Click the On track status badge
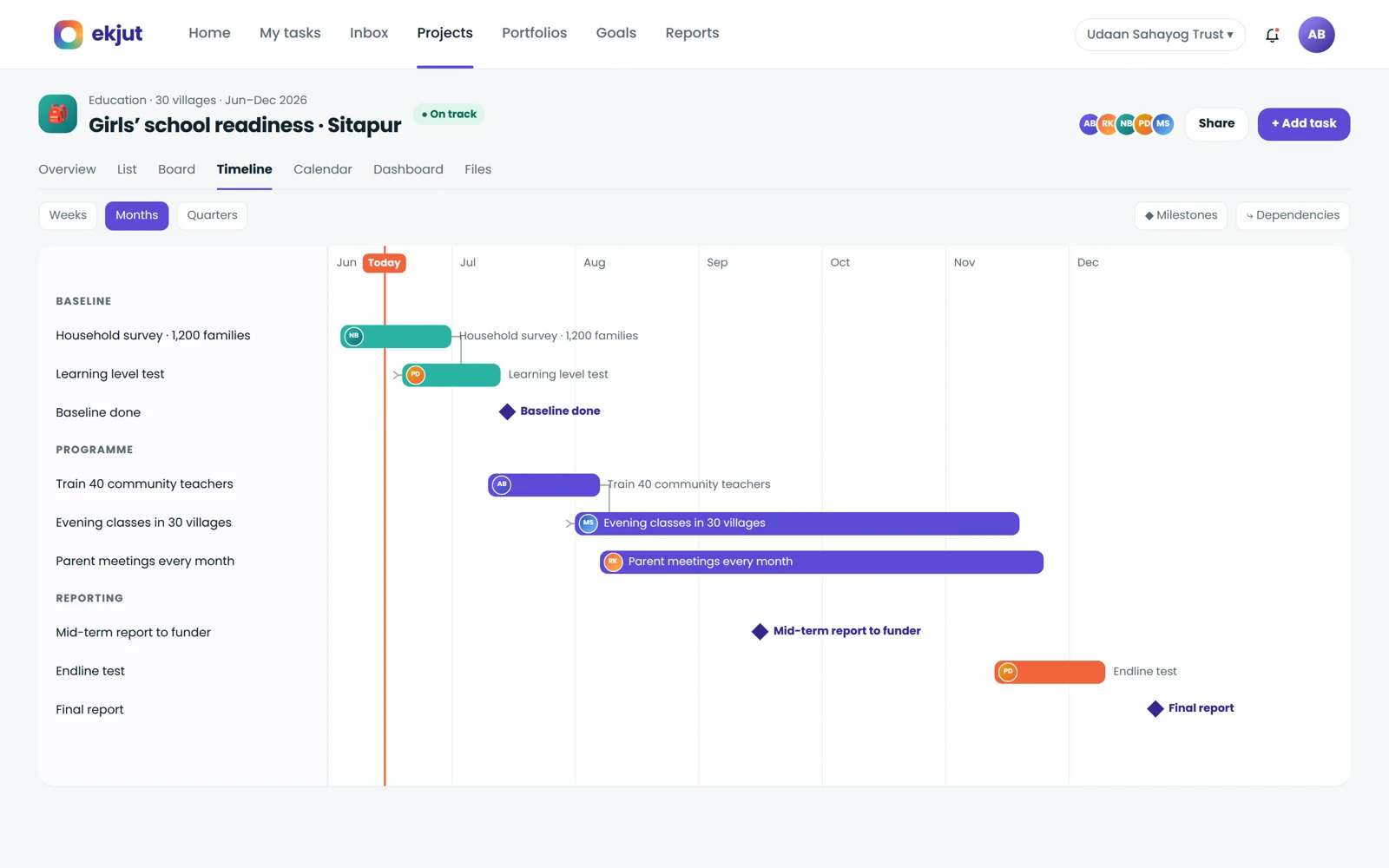 449,114
